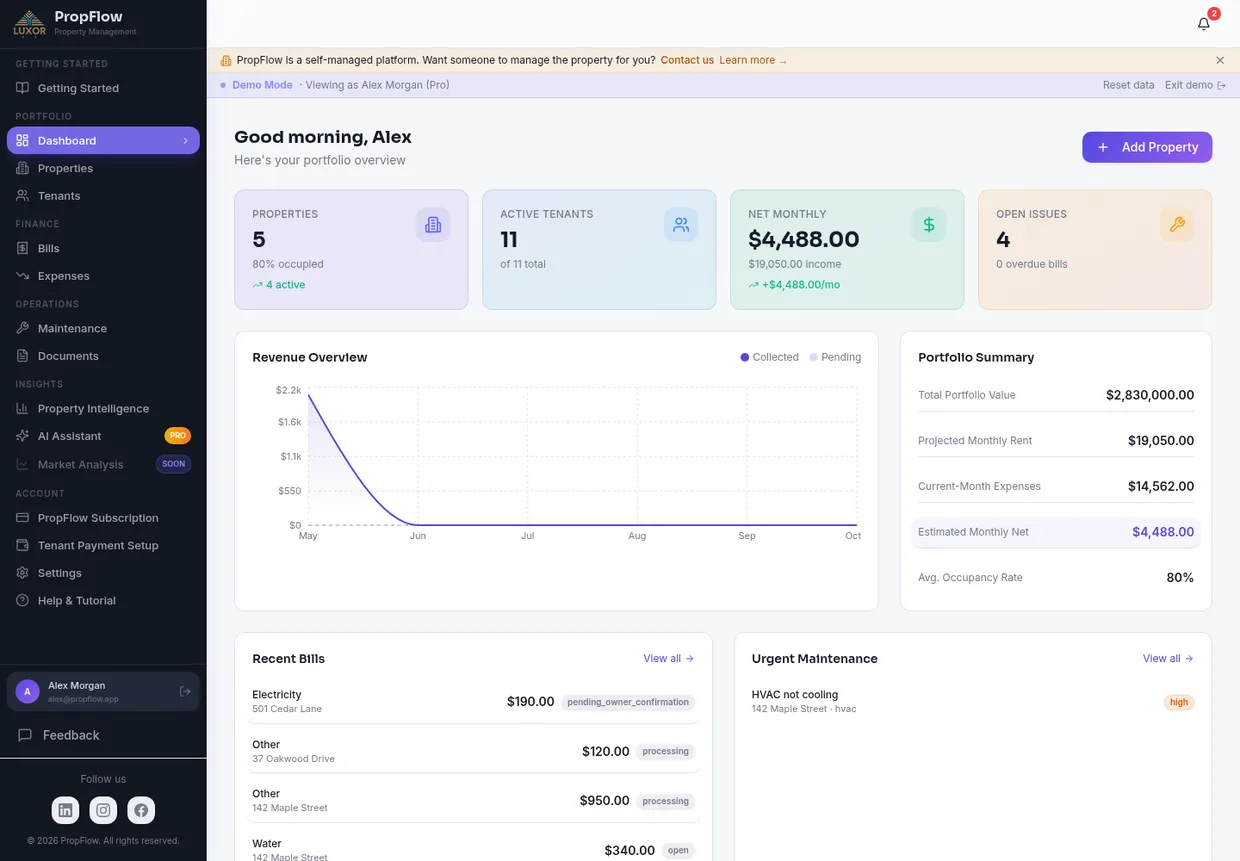This screenshot has width=1240, height=861.
Task: Click the Settings gear icon
Action: coord(22,573)
